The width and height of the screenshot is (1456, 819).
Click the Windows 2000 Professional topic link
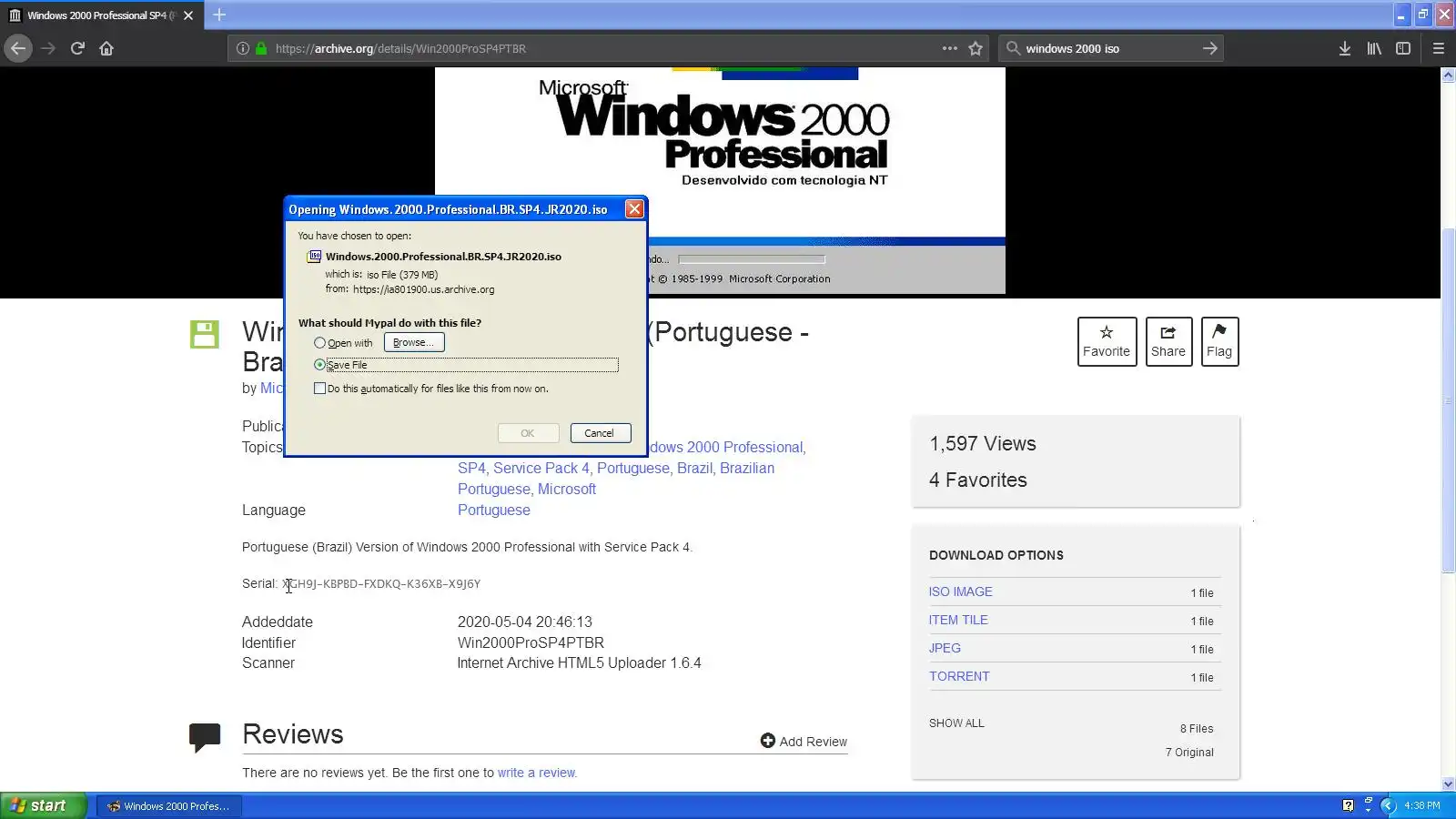click(726, 447)
